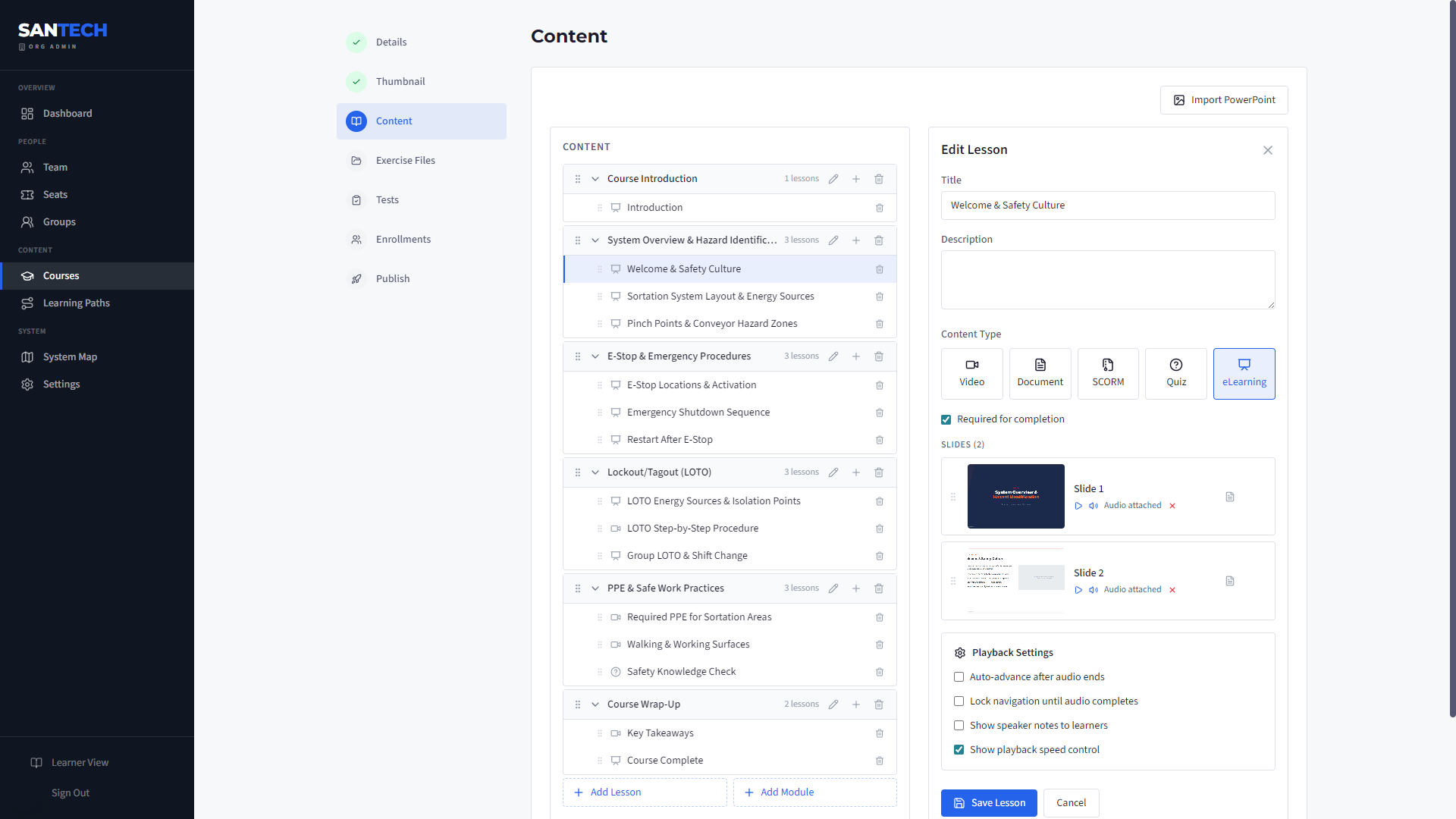Screen dimensions: 1456x819
Task: Choose Quiz content type
Action: pyautogui.click(x=1176, y=373)
